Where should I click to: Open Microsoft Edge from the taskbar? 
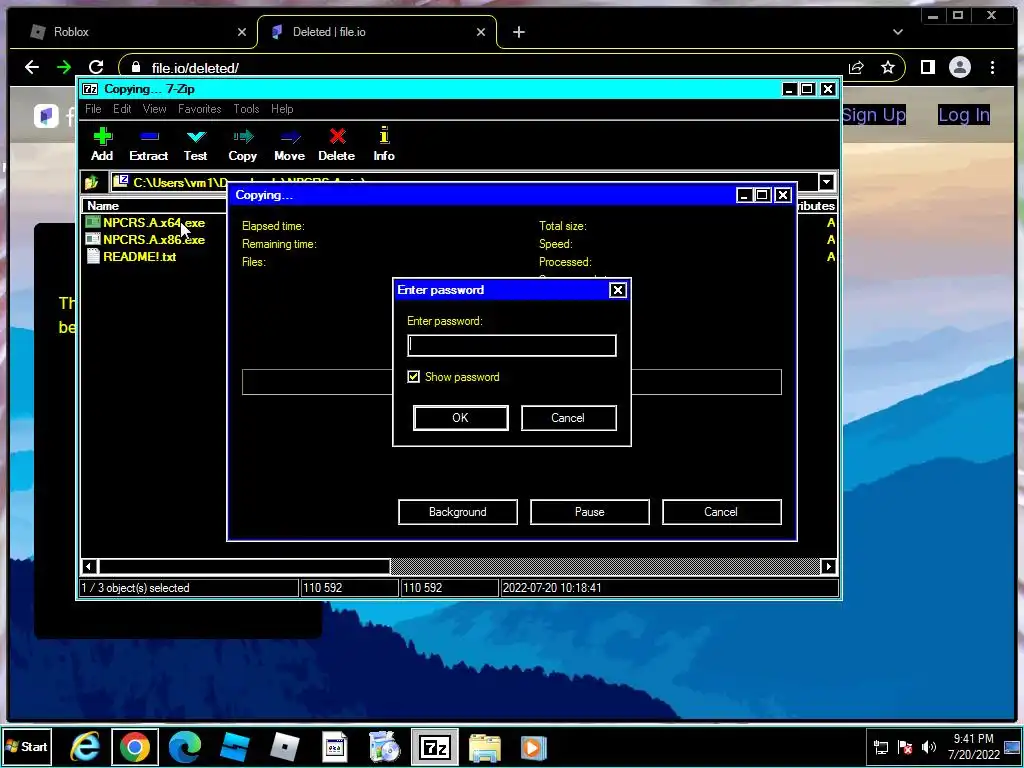point(185,747)
